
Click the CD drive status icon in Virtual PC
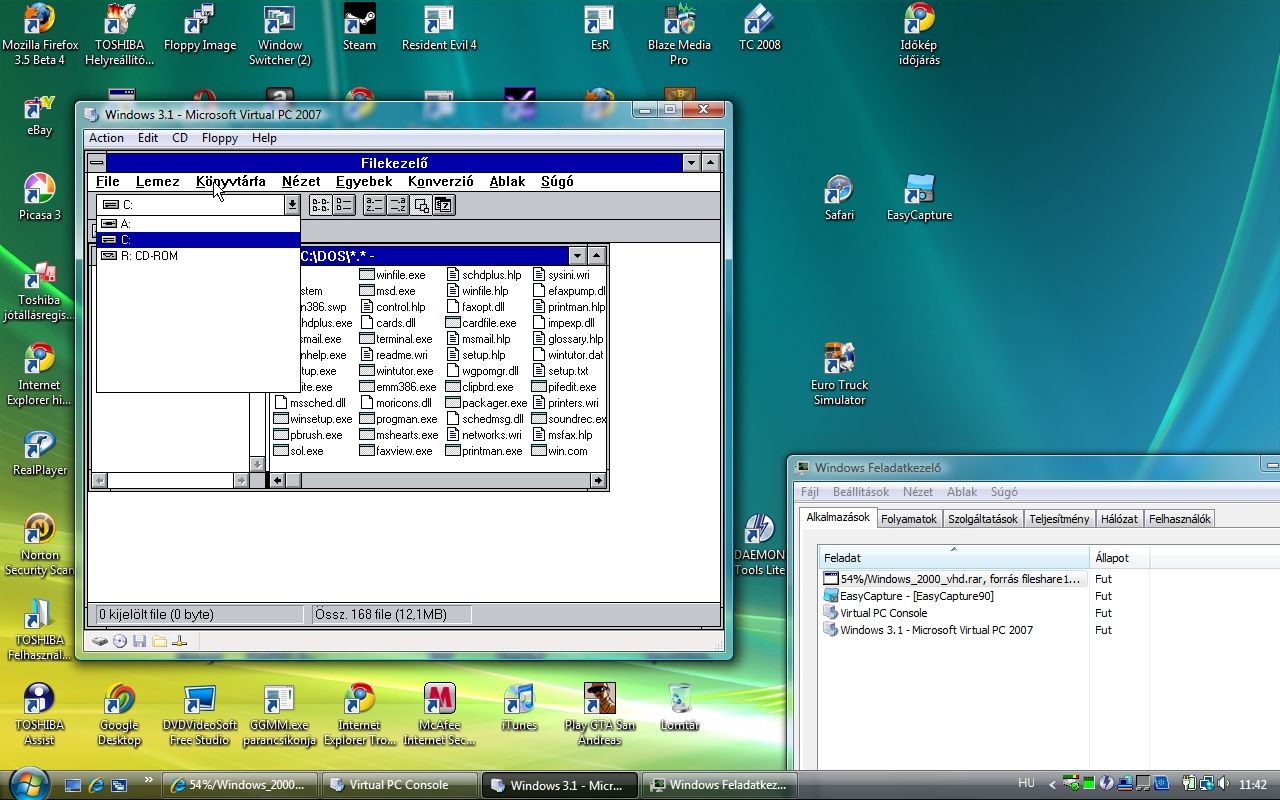[x=120, y=641]
